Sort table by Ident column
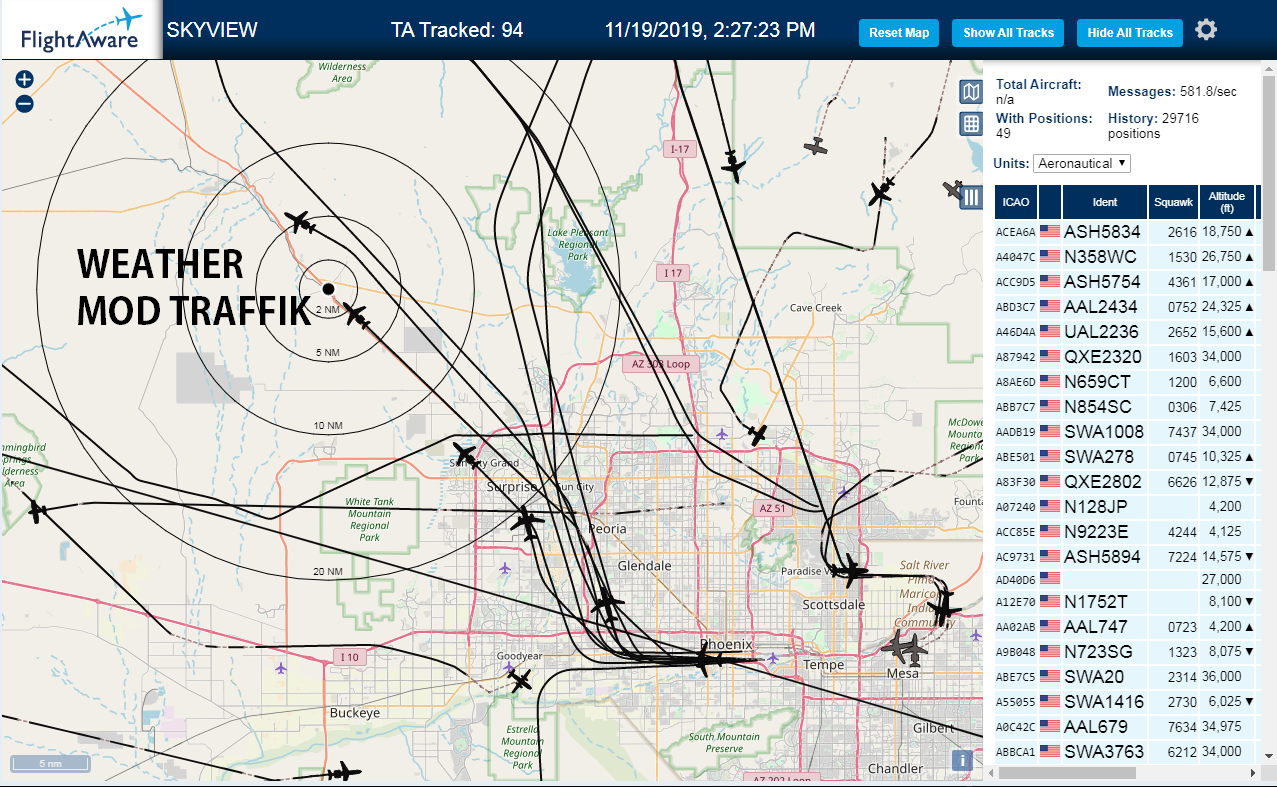 (x=1105, y=202)
